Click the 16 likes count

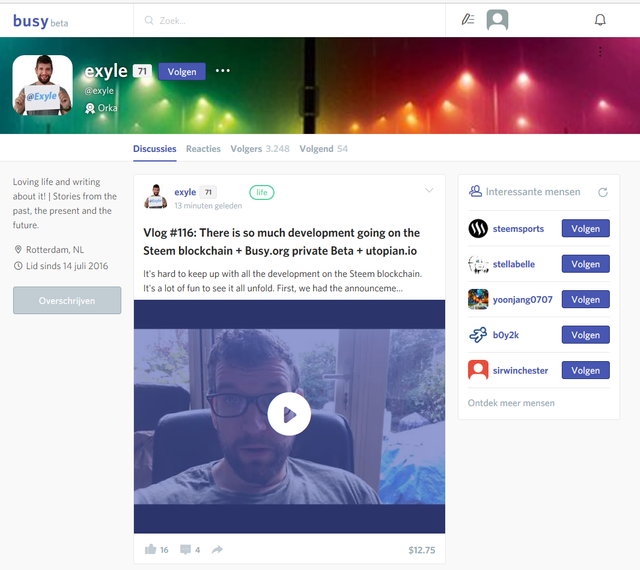164,550
